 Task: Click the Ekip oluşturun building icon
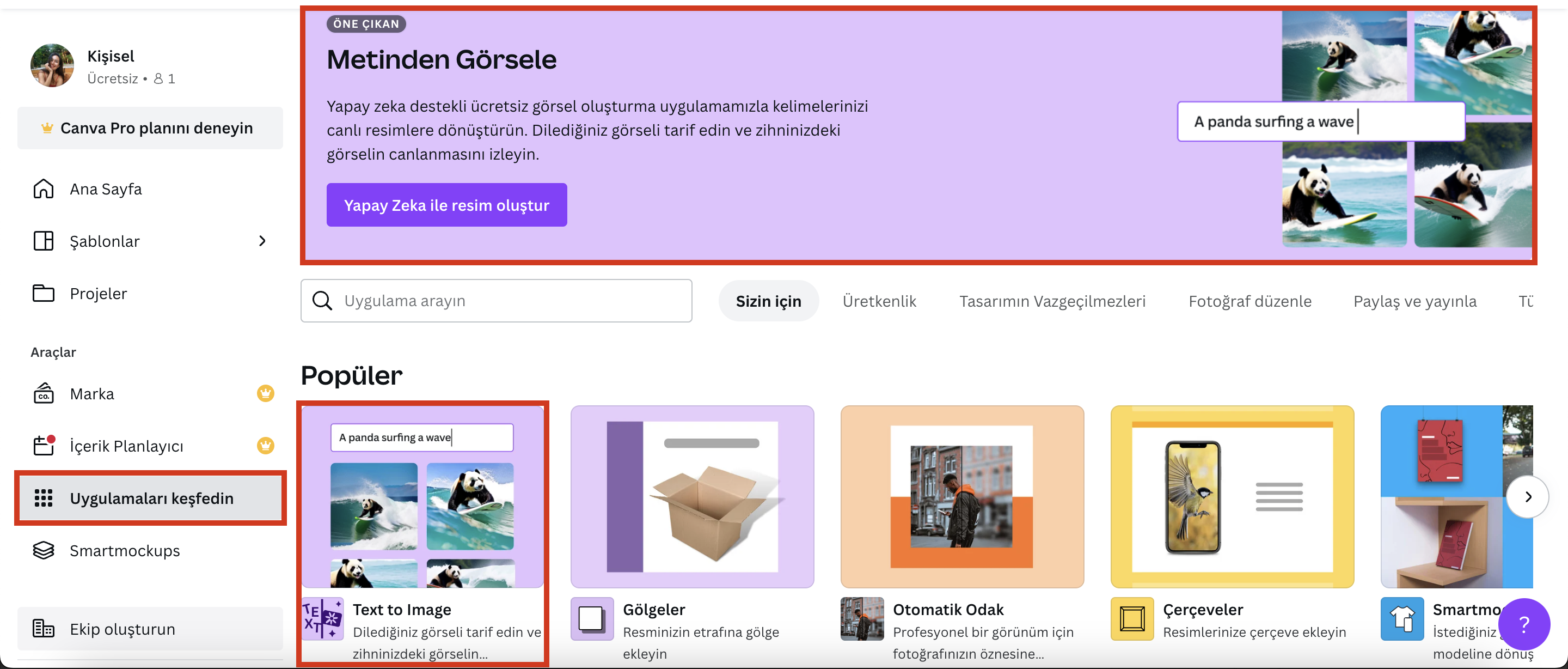pos(43,629)
